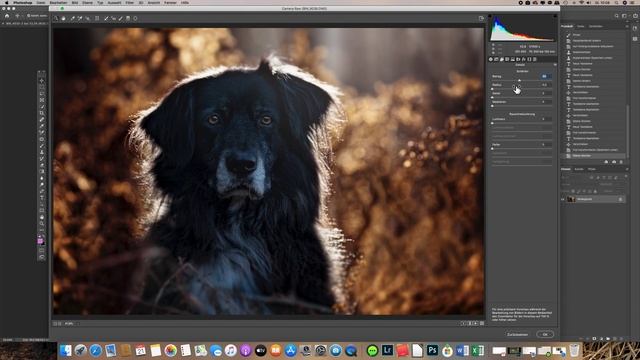Open the Presets panel icon
The width and height of the screenshot is (640, 360).
click(534, 59)
